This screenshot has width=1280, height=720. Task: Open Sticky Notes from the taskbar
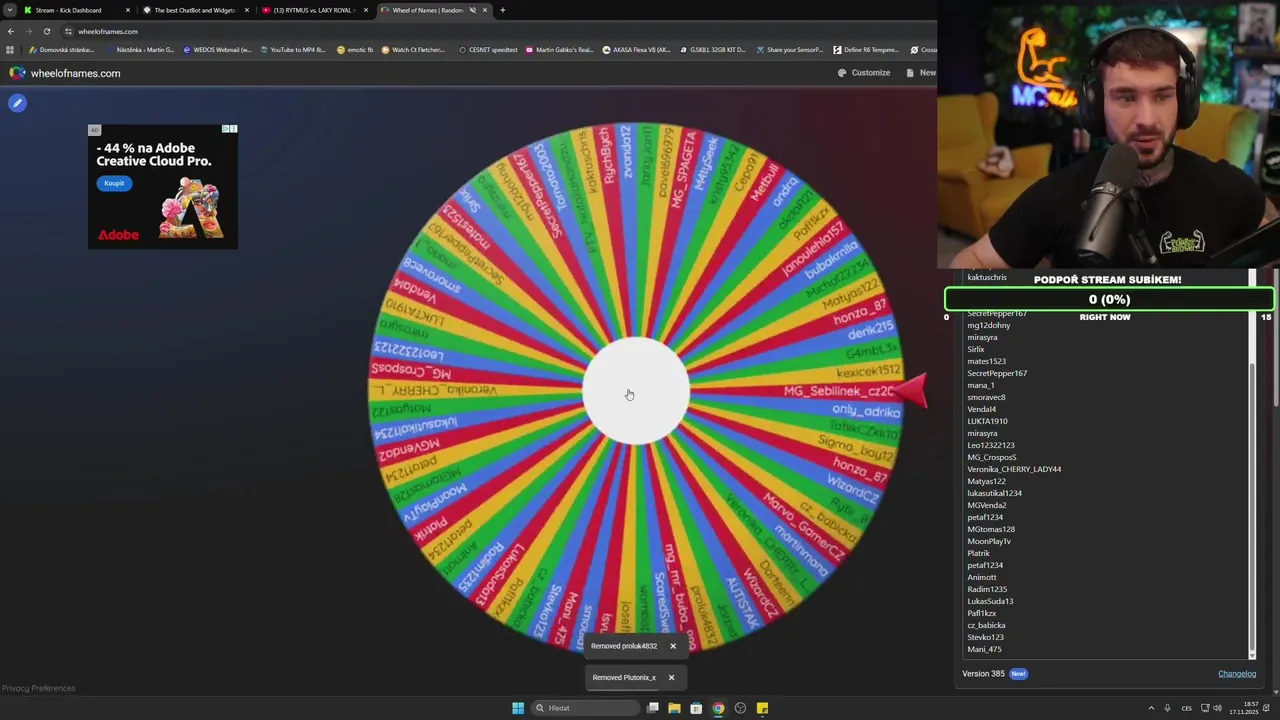pyautogui.click(x=762, y=708)
